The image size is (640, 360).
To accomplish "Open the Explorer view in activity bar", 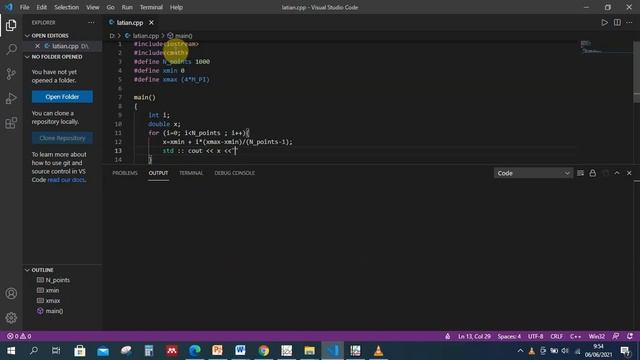I will tap(11, 25).
